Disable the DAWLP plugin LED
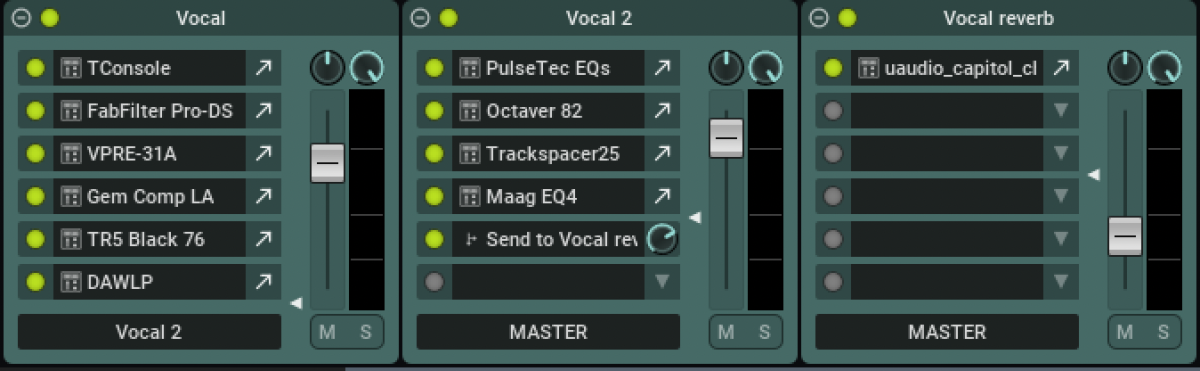The height and width of the screenshot is (371, 1200). [x=35, y=282]
